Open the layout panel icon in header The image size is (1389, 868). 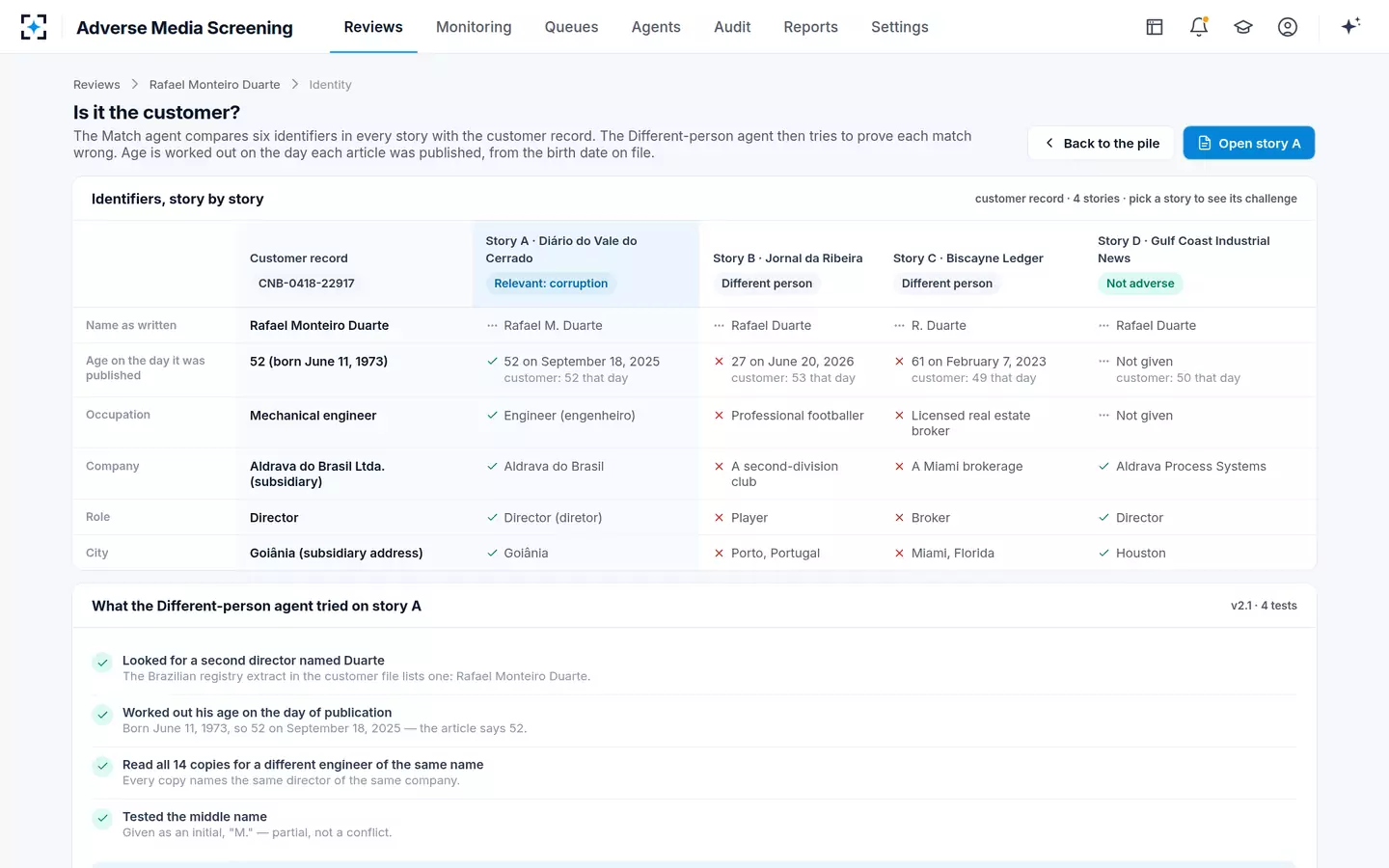[x=1155, y=27]
